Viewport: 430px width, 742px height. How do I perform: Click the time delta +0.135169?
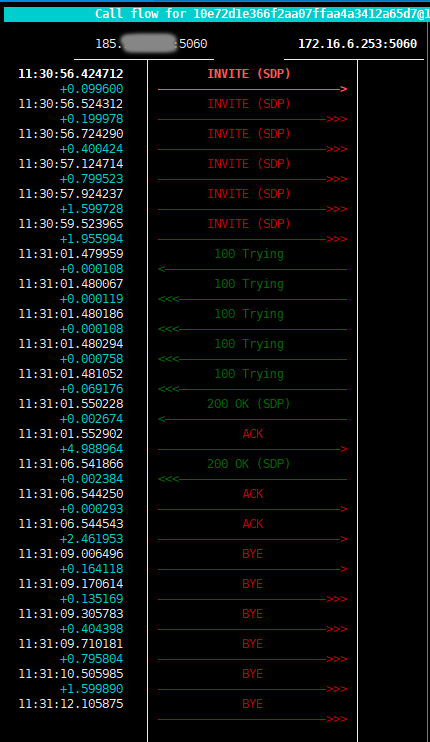[x=91, y=599]
